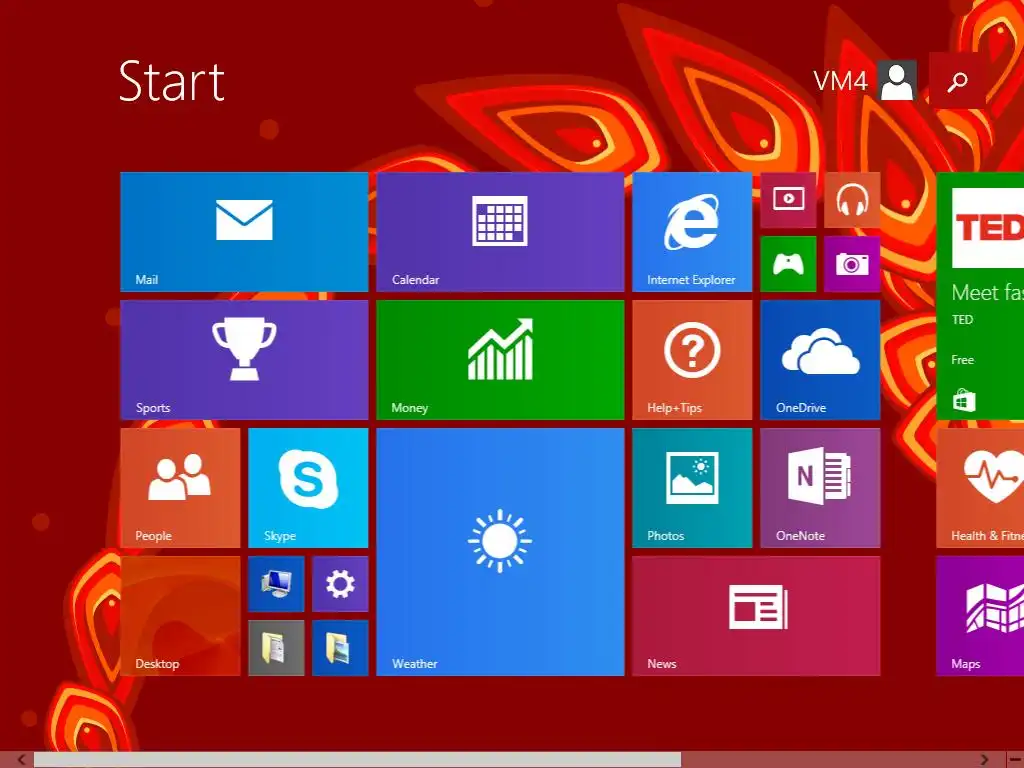Open the People tile
The width and height of the screenshot is (1024, 768).
[x=180, y=488]
